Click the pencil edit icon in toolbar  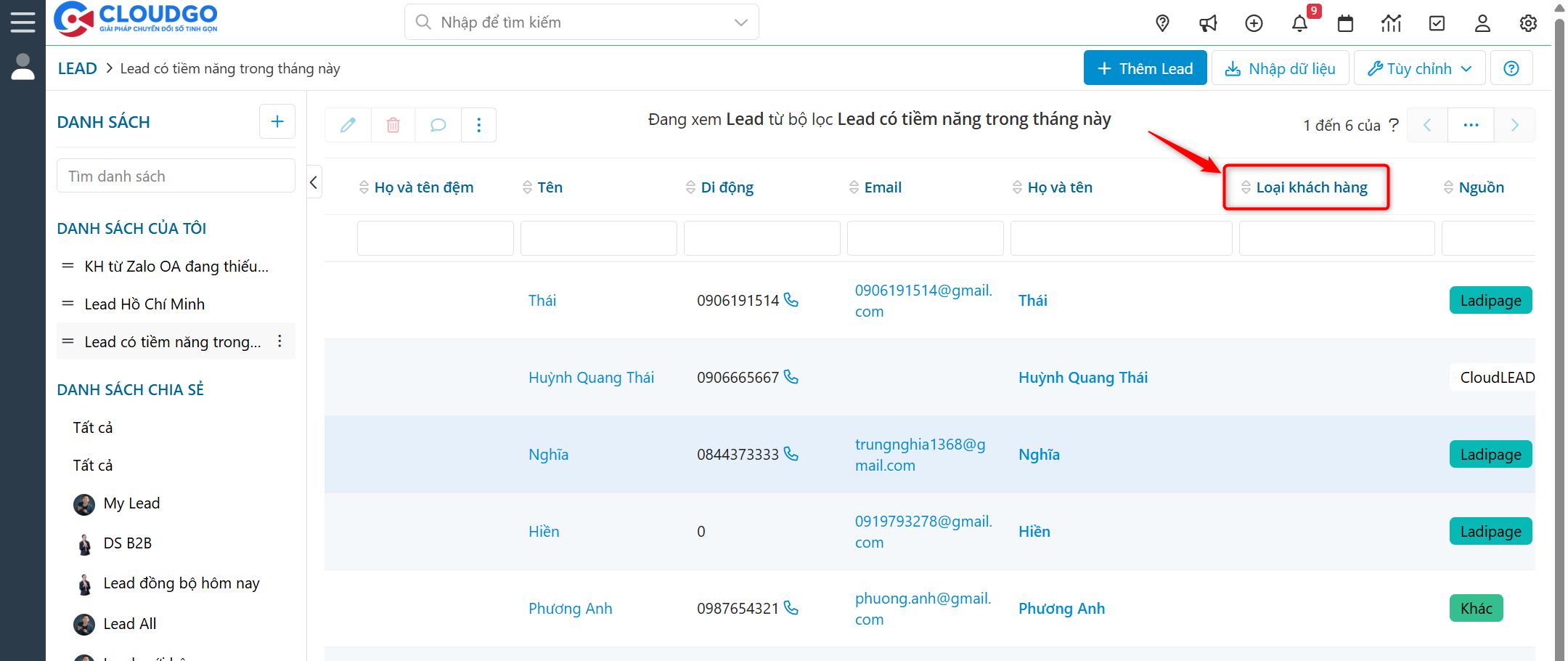[x=348, y=125]
